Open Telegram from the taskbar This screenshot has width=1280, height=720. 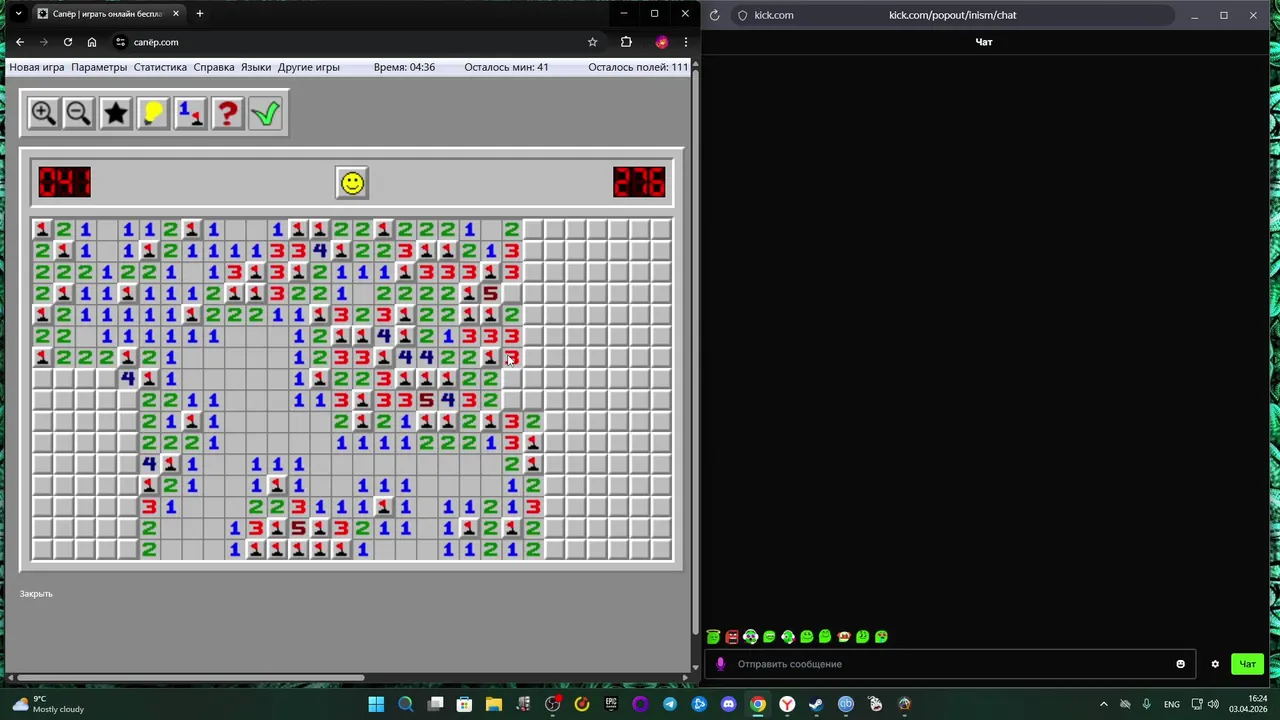pos(670,704)
